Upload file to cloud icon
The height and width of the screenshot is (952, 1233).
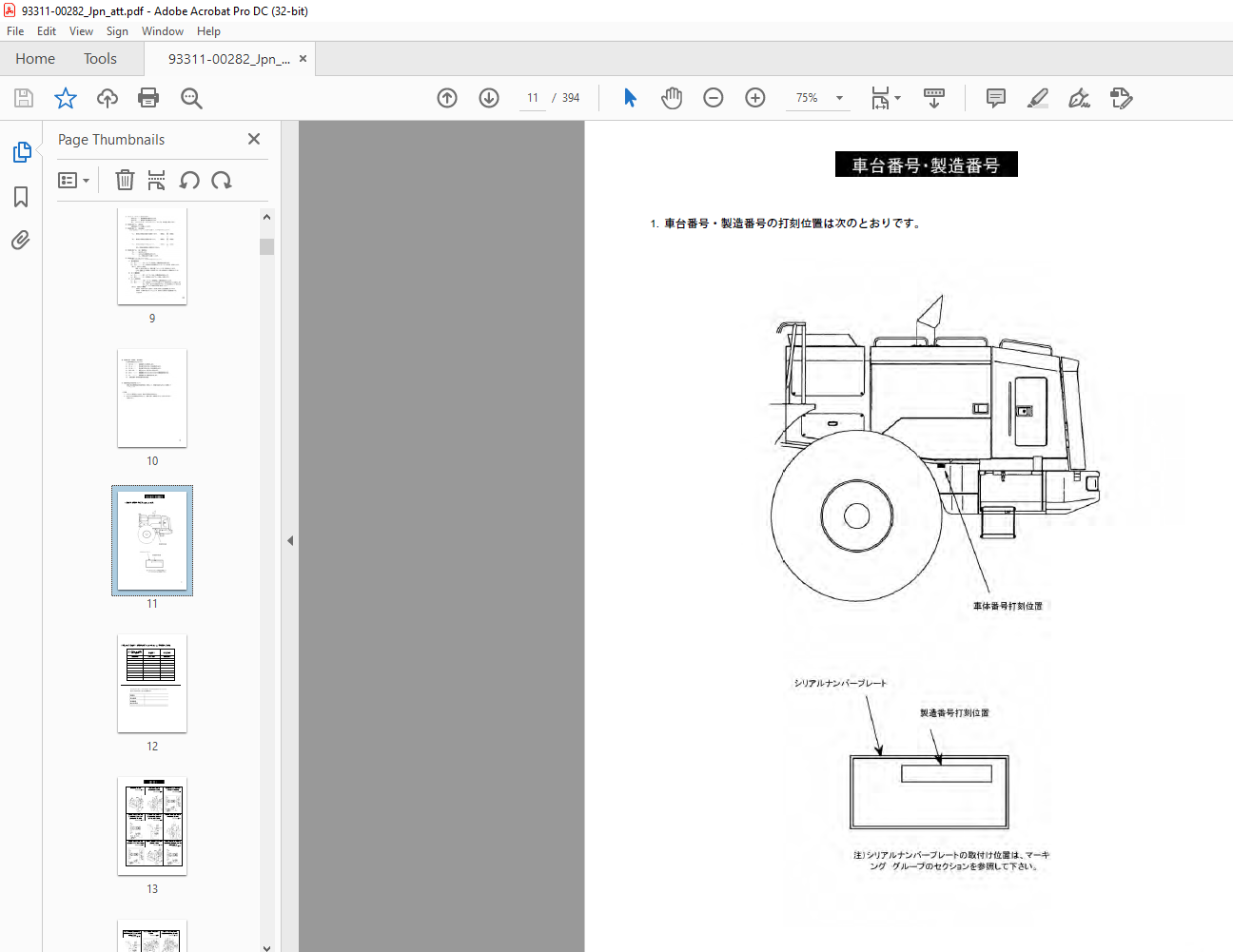click(x=108, y=98)
